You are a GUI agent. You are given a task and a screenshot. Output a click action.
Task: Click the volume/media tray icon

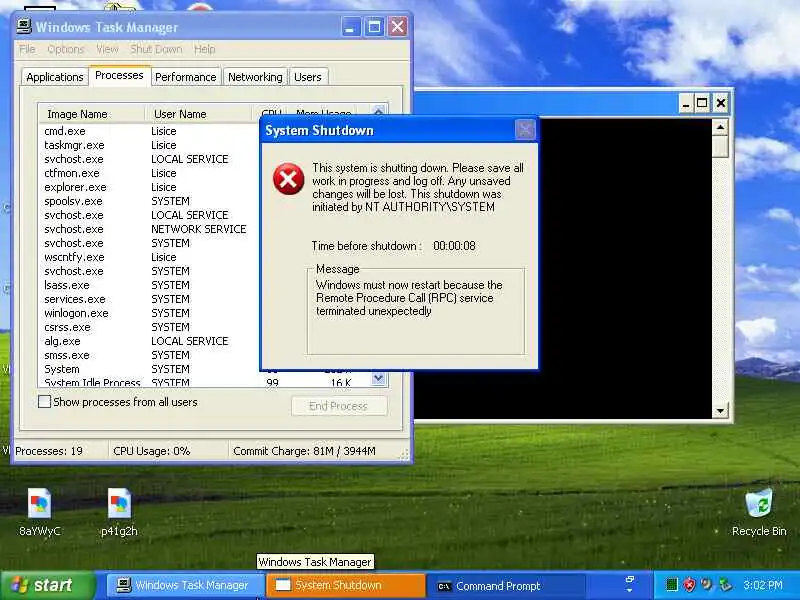coord(707,584)
